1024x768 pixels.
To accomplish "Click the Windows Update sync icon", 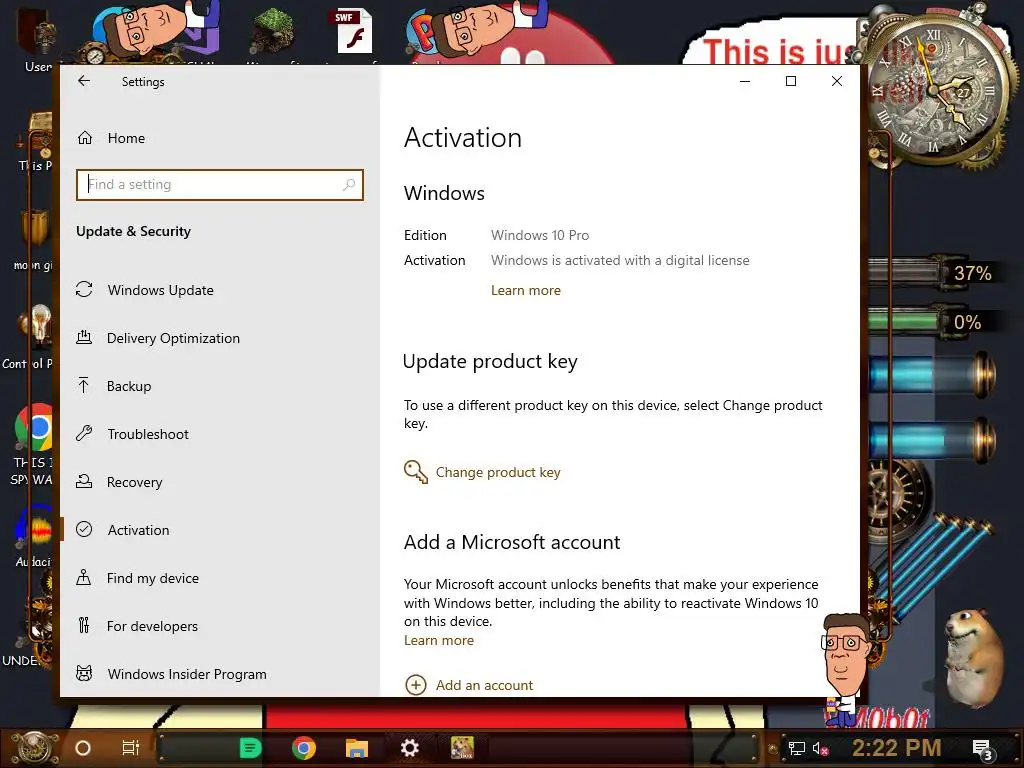I will (x=84, y=289).
